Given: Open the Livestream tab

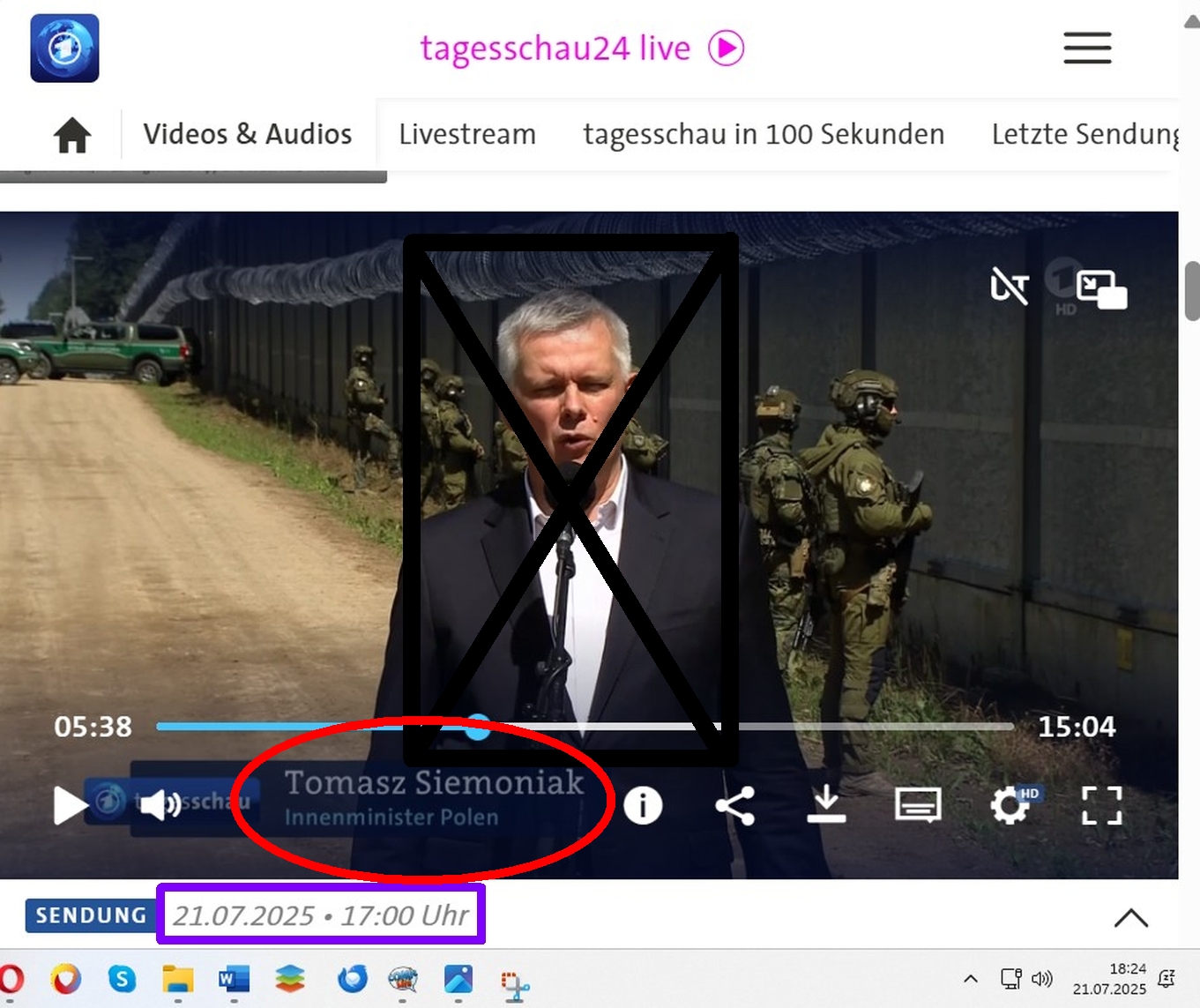Looking at the screenshot, I should [x=467, y=135].
